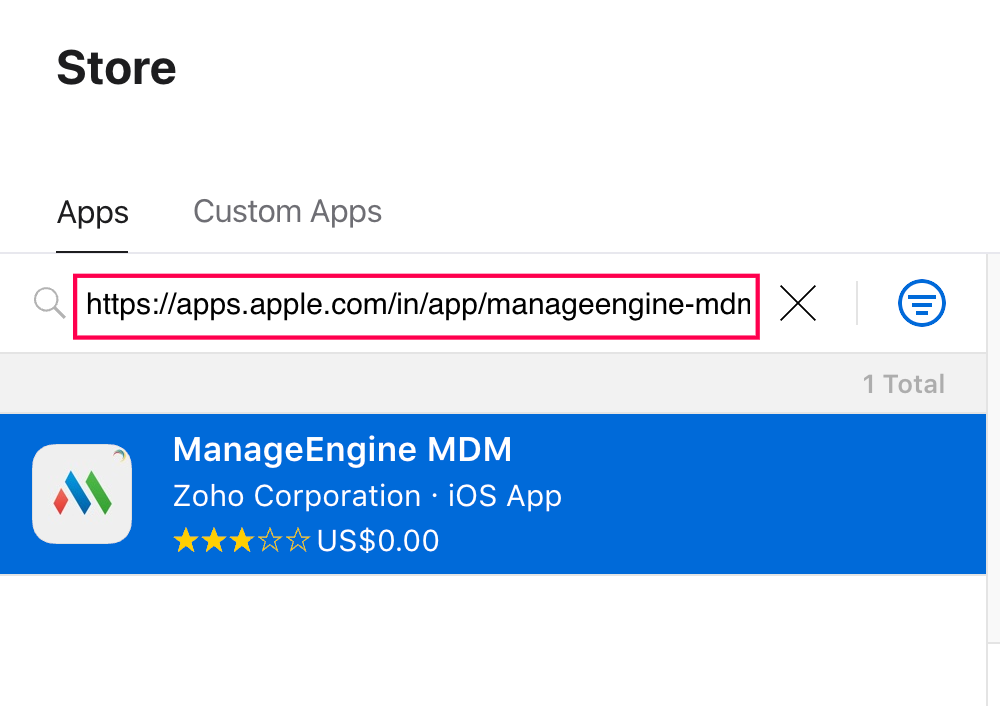Click the vertical scrollbar on the right
The image size is (1000, 706).
[x=993, y=450]
